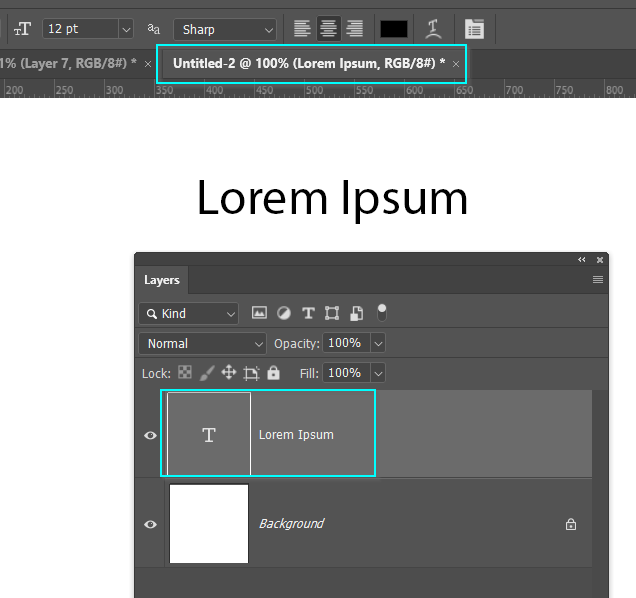This screenshot has width=636, height=598.
Task: Collapse the Layers panel with double arrows
Action: coord(582,260)
